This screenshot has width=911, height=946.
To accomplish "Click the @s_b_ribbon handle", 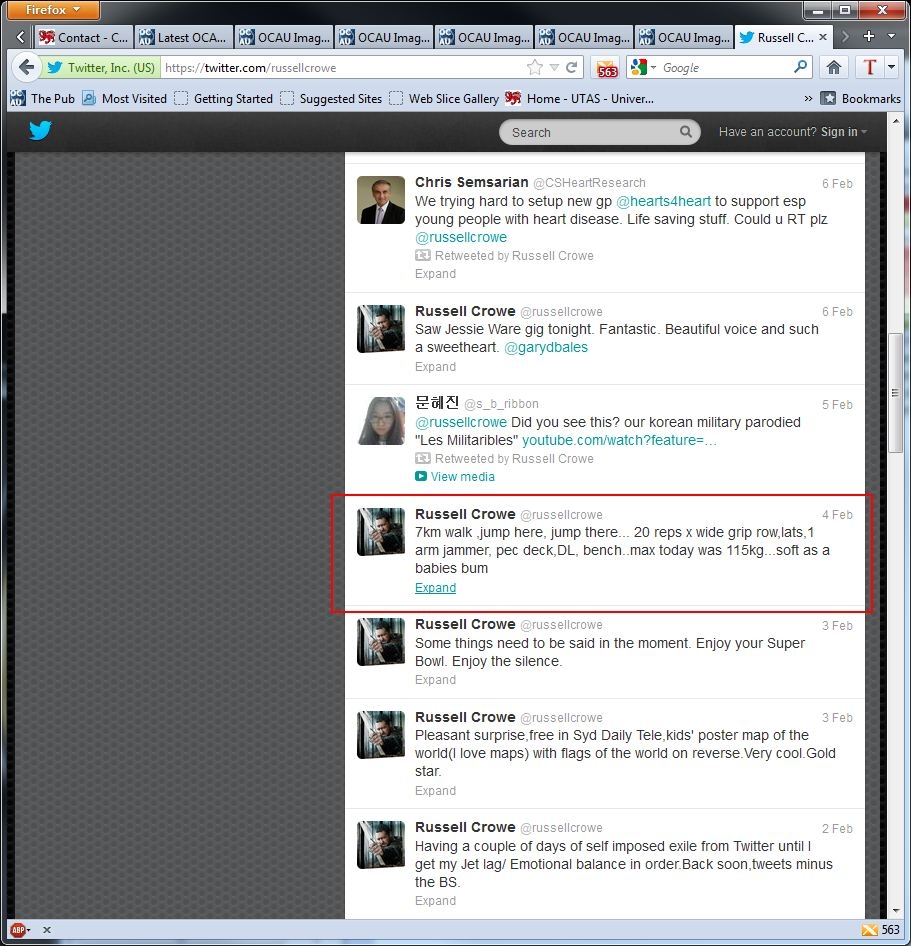I will 501,404.
